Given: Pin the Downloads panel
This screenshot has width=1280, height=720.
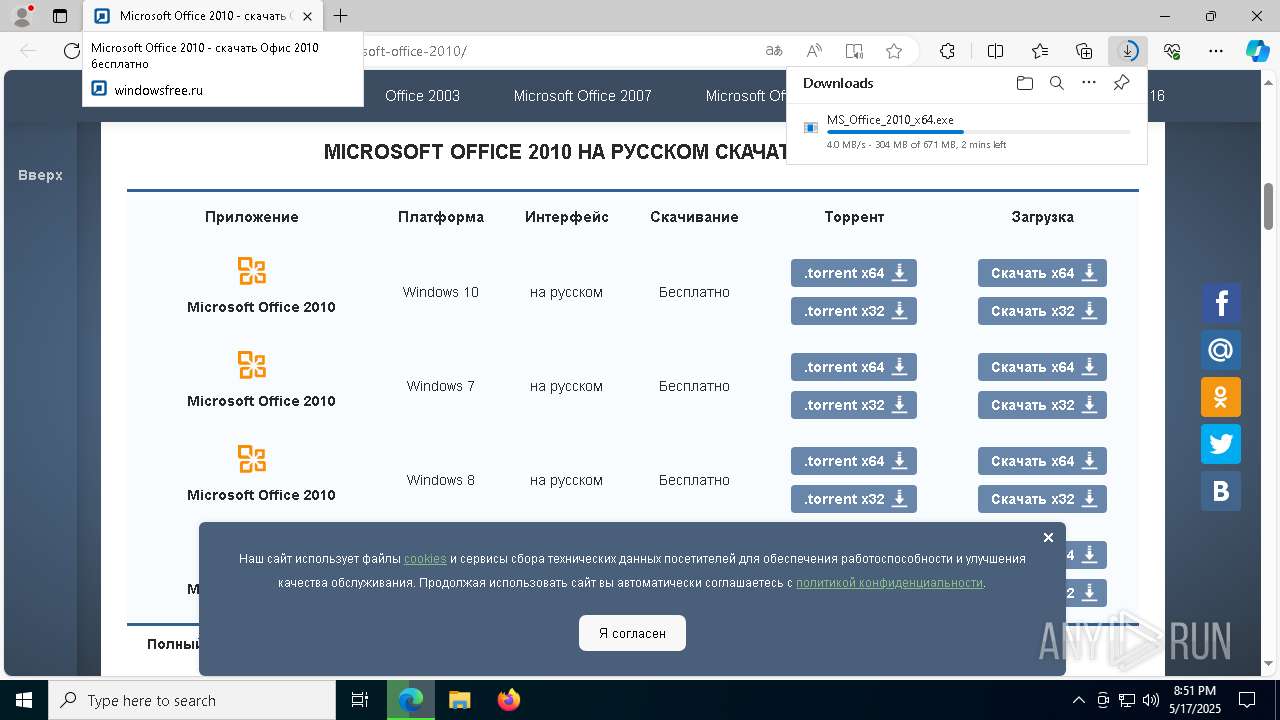Looking at the screenshot, I should pyautogui.click(x=1122, y=83).
